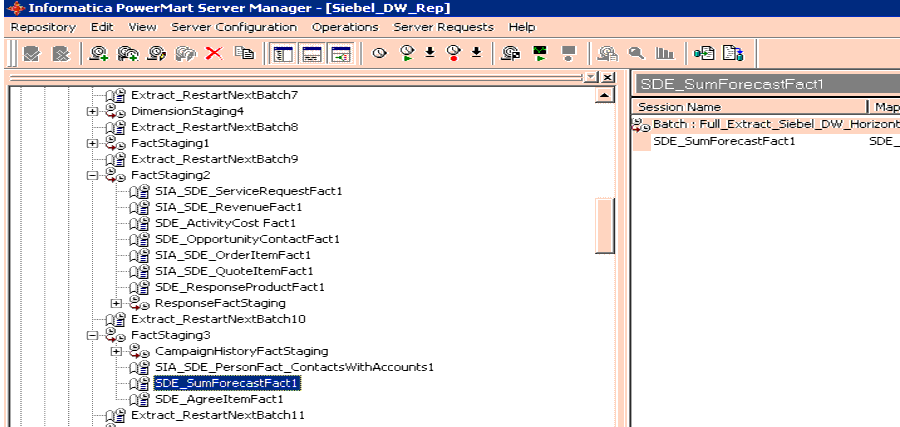Screen dimensions: 900x427
Task: Expand the FactStaging1 batch node
Action: coord(92,143)
